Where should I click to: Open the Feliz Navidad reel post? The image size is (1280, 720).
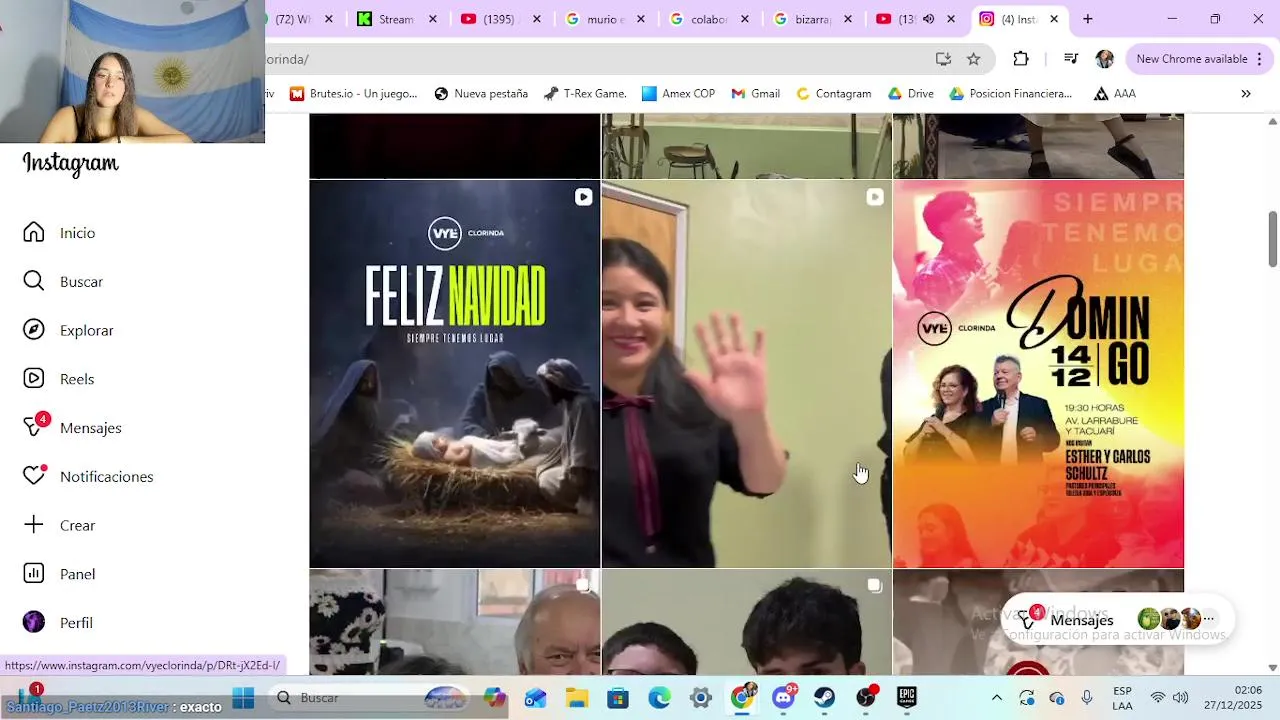pyautogui.click(x=455, y=374)
